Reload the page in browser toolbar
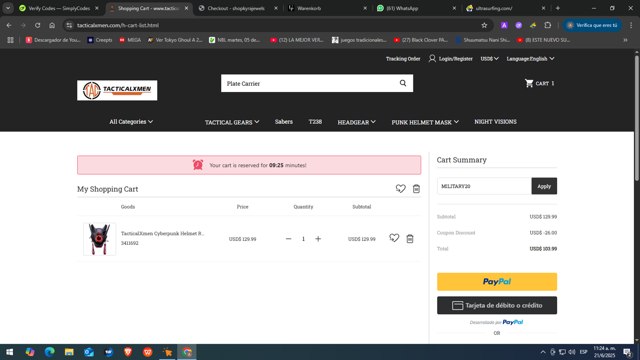Viewport: 640px width, 360px height. (x=37, y=25)
